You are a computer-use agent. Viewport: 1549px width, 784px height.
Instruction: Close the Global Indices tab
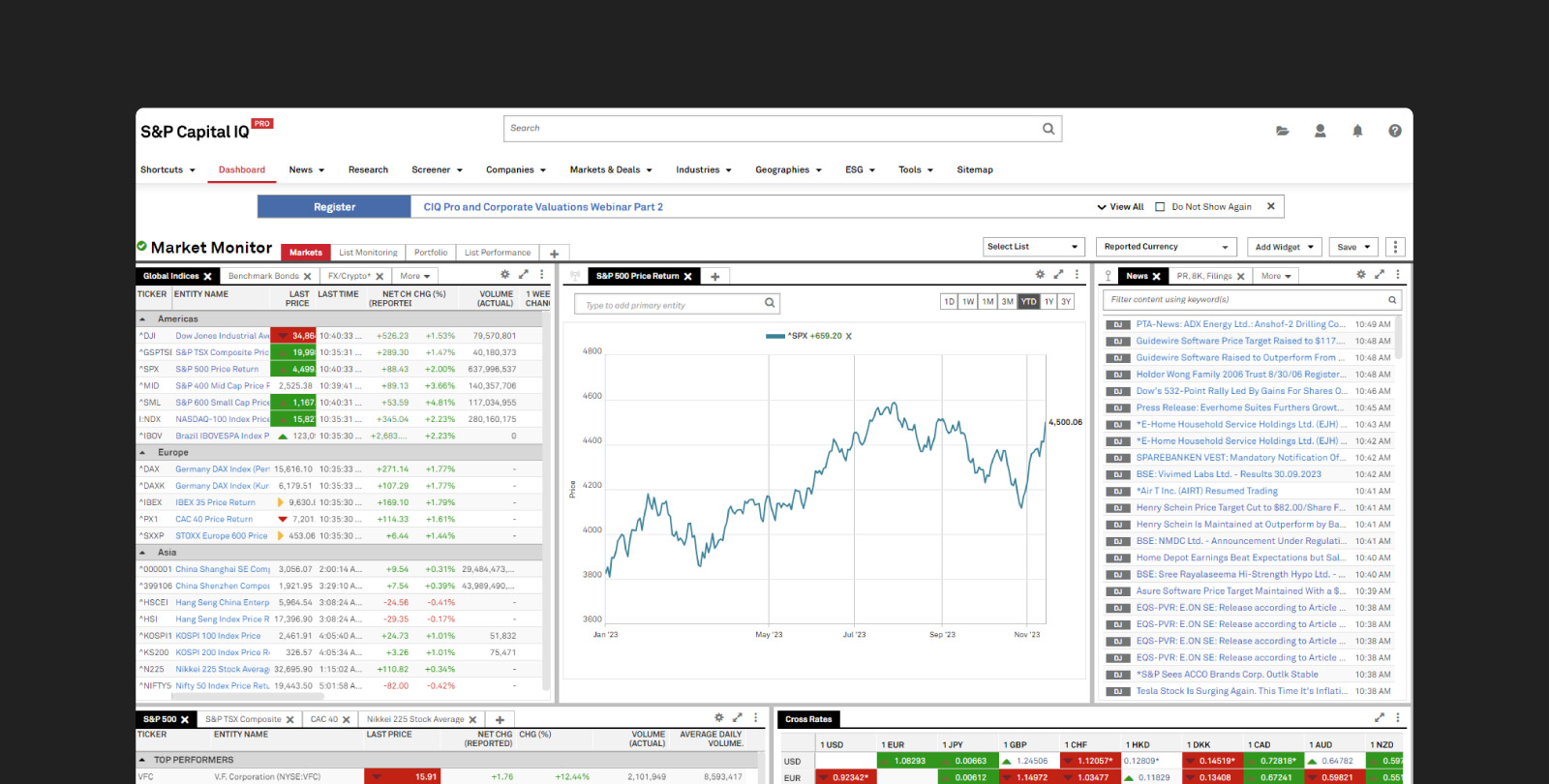coord(207,277)
